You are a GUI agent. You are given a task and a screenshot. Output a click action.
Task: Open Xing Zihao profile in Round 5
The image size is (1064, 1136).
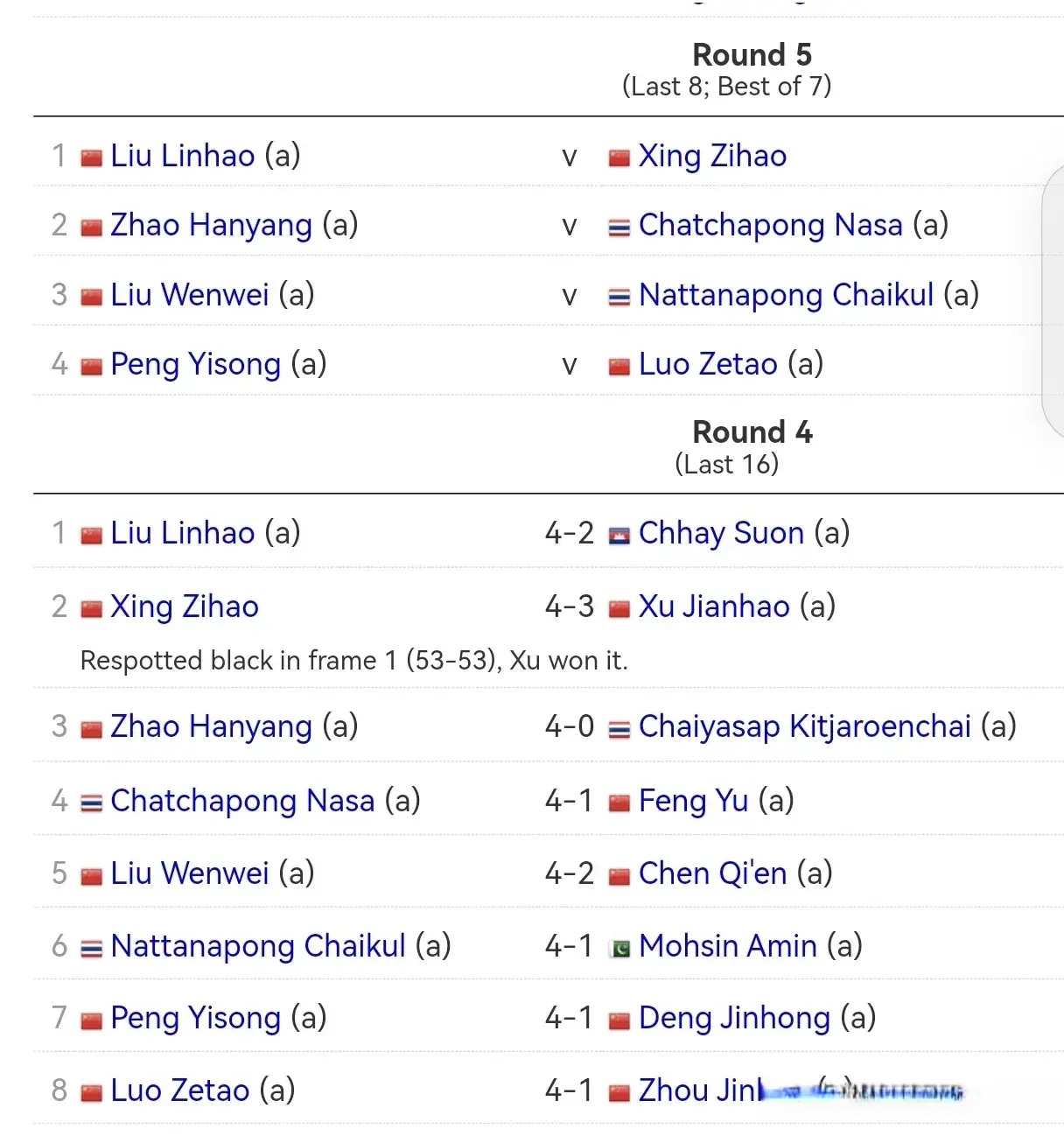(x=712, y=156)
